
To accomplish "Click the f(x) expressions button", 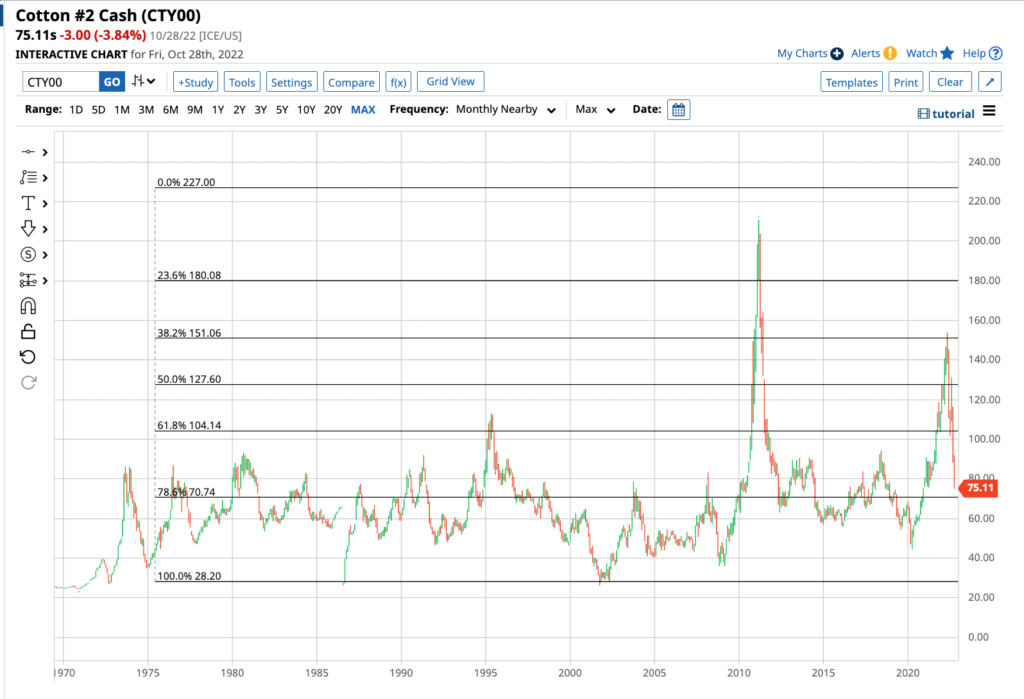I will 398,82.
